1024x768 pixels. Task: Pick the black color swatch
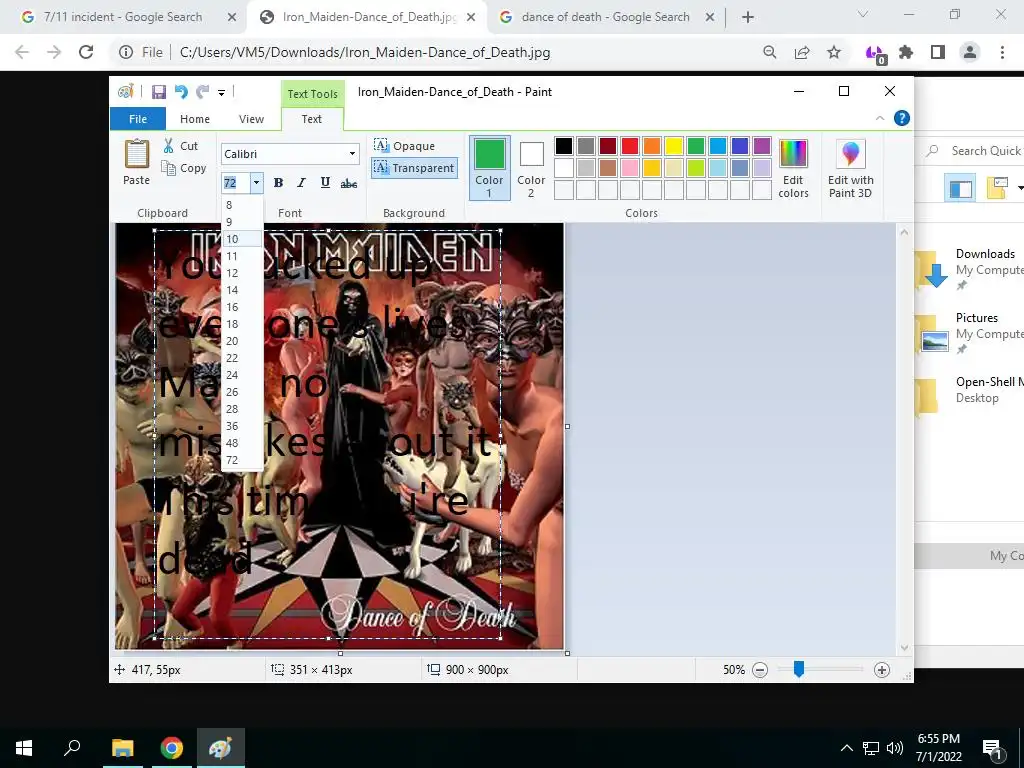click(x=564, y=146)
